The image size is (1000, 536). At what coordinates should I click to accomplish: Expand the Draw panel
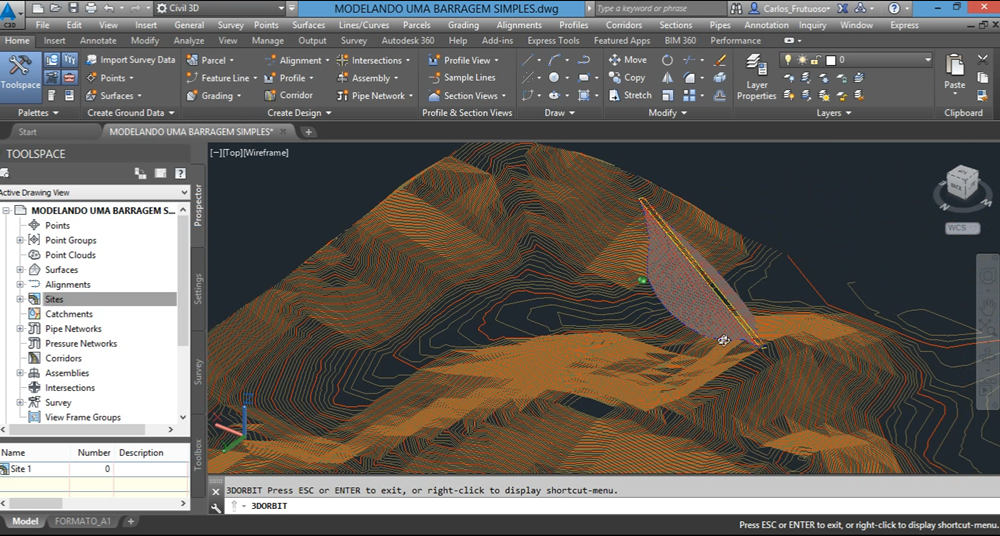[560, 112]
